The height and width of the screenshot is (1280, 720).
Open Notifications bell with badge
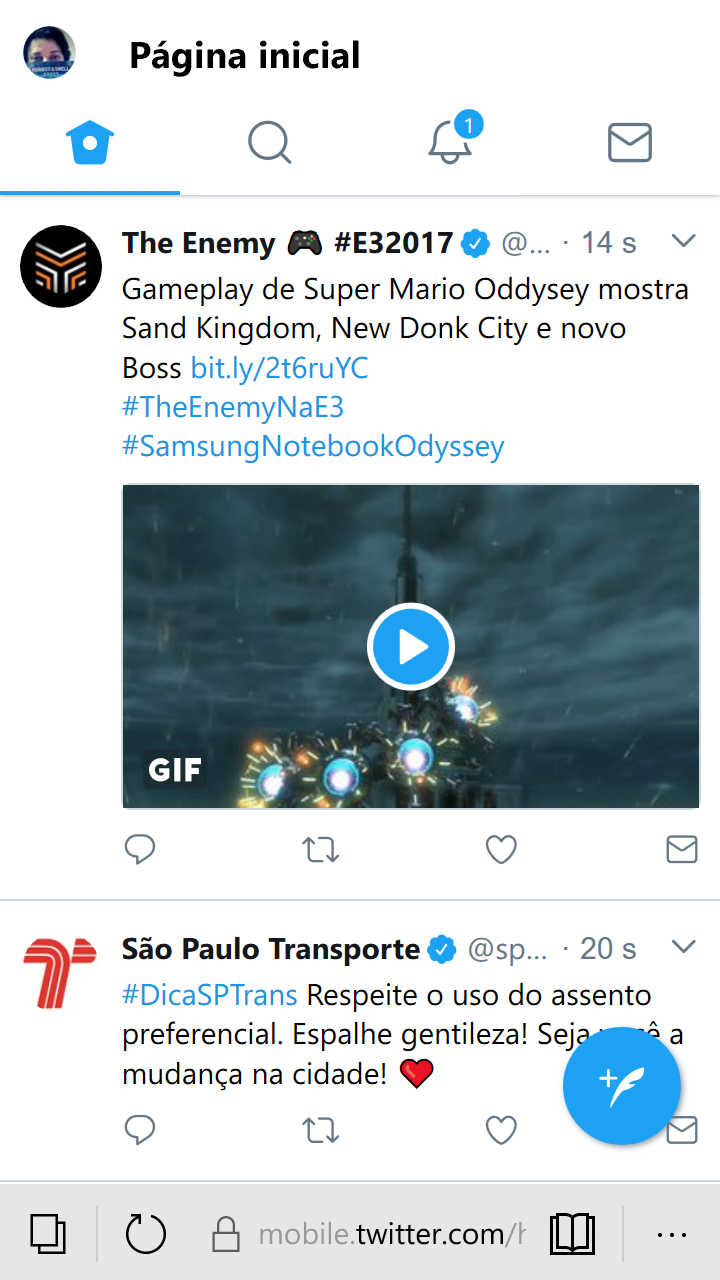(450, 143)
